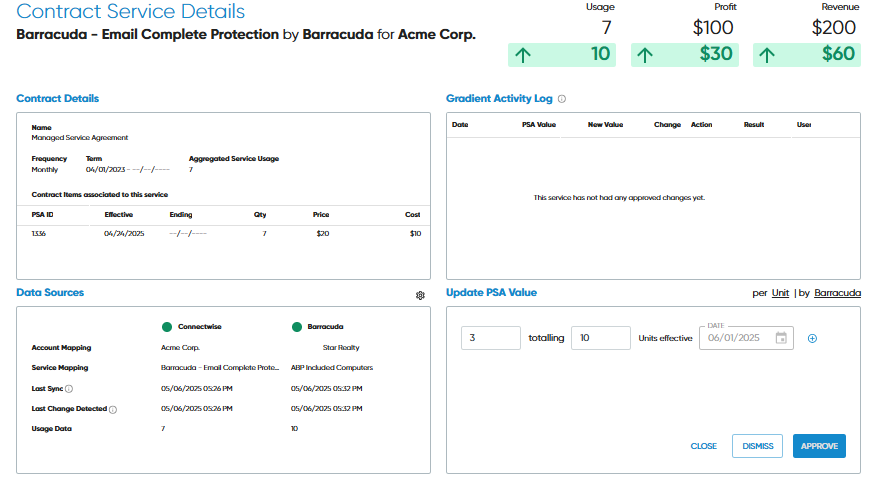Click info icon next to Last Change Detected
This screenshot has width=876, height=482.
tap(113, 409)
